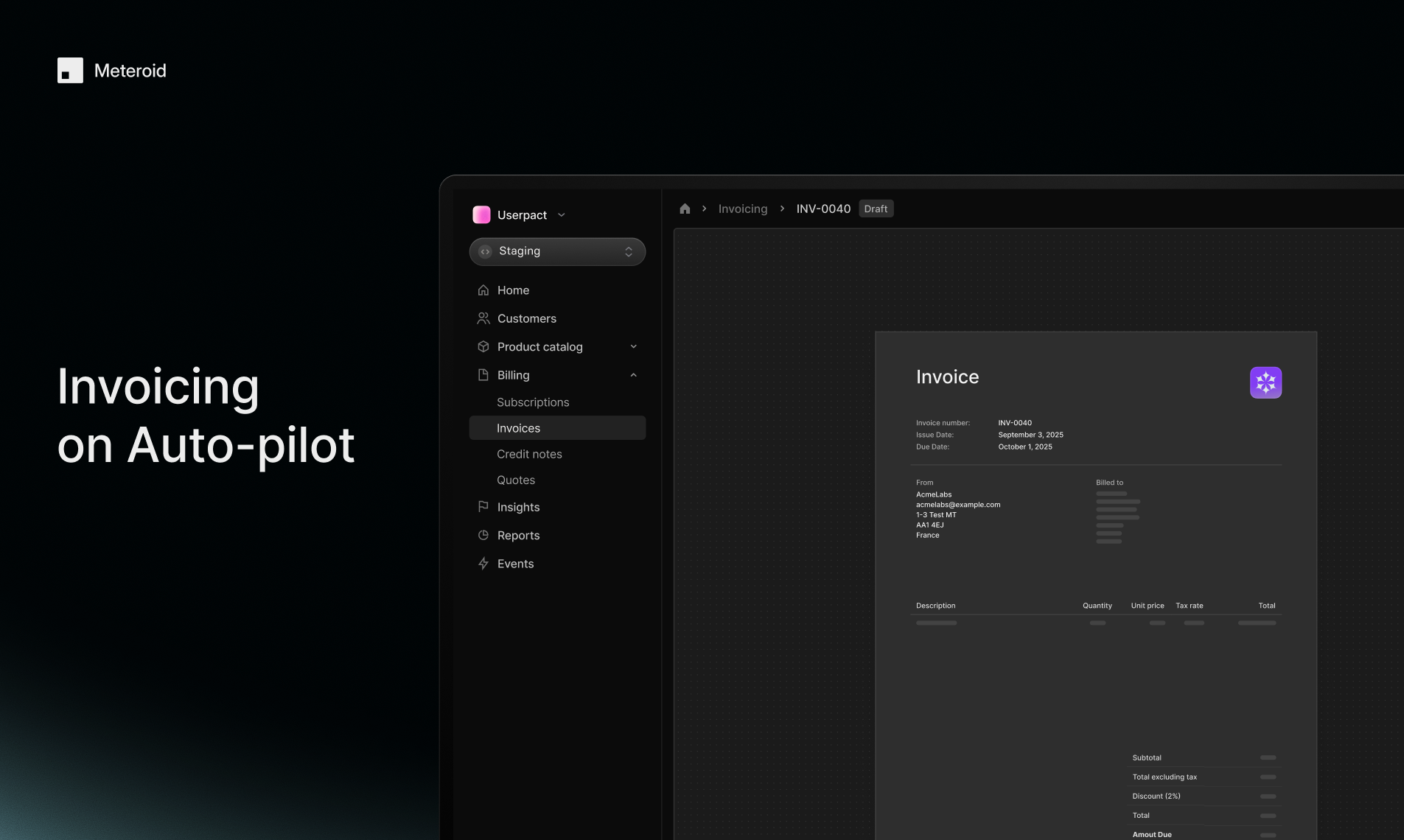
Task: Click the Quantity column header
Action: 1097,606
